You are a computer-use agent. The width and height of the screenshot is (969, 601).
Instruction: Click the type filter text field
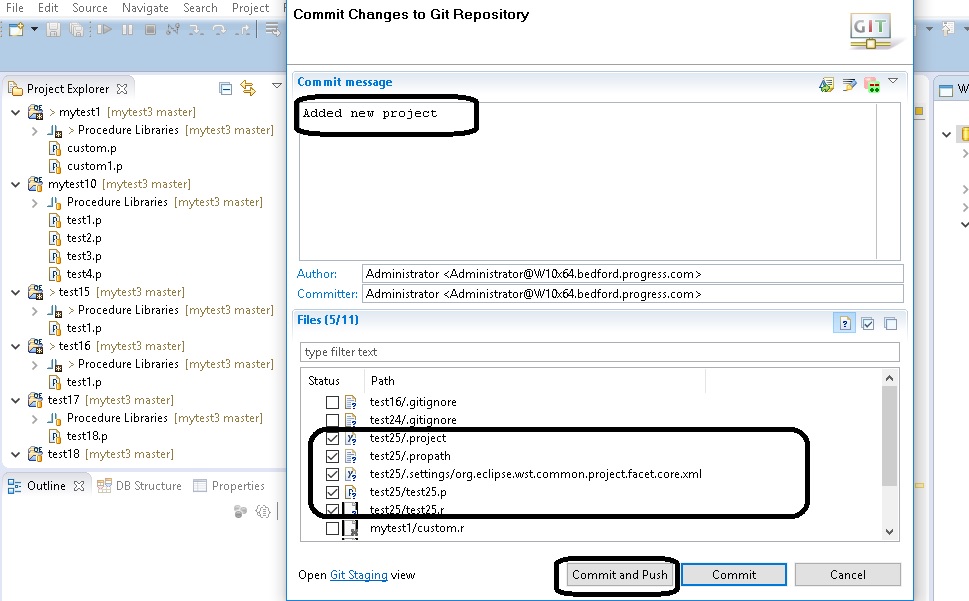tap(600, 352)
